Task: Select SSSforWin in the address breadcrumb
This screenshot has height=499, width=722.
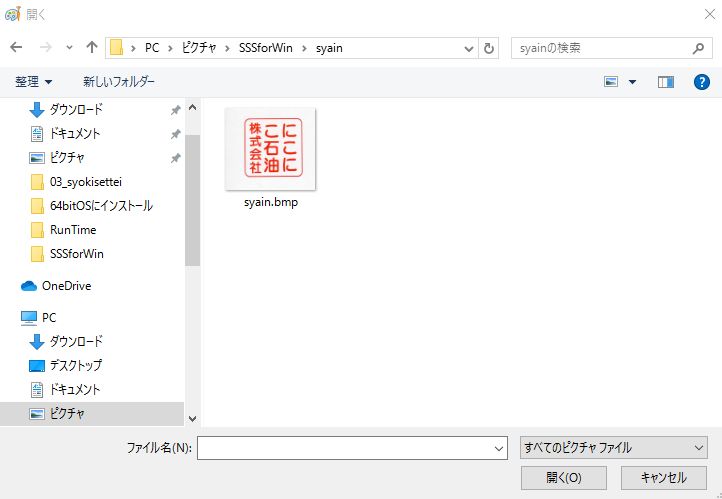Action: click(x=266, y=48)
